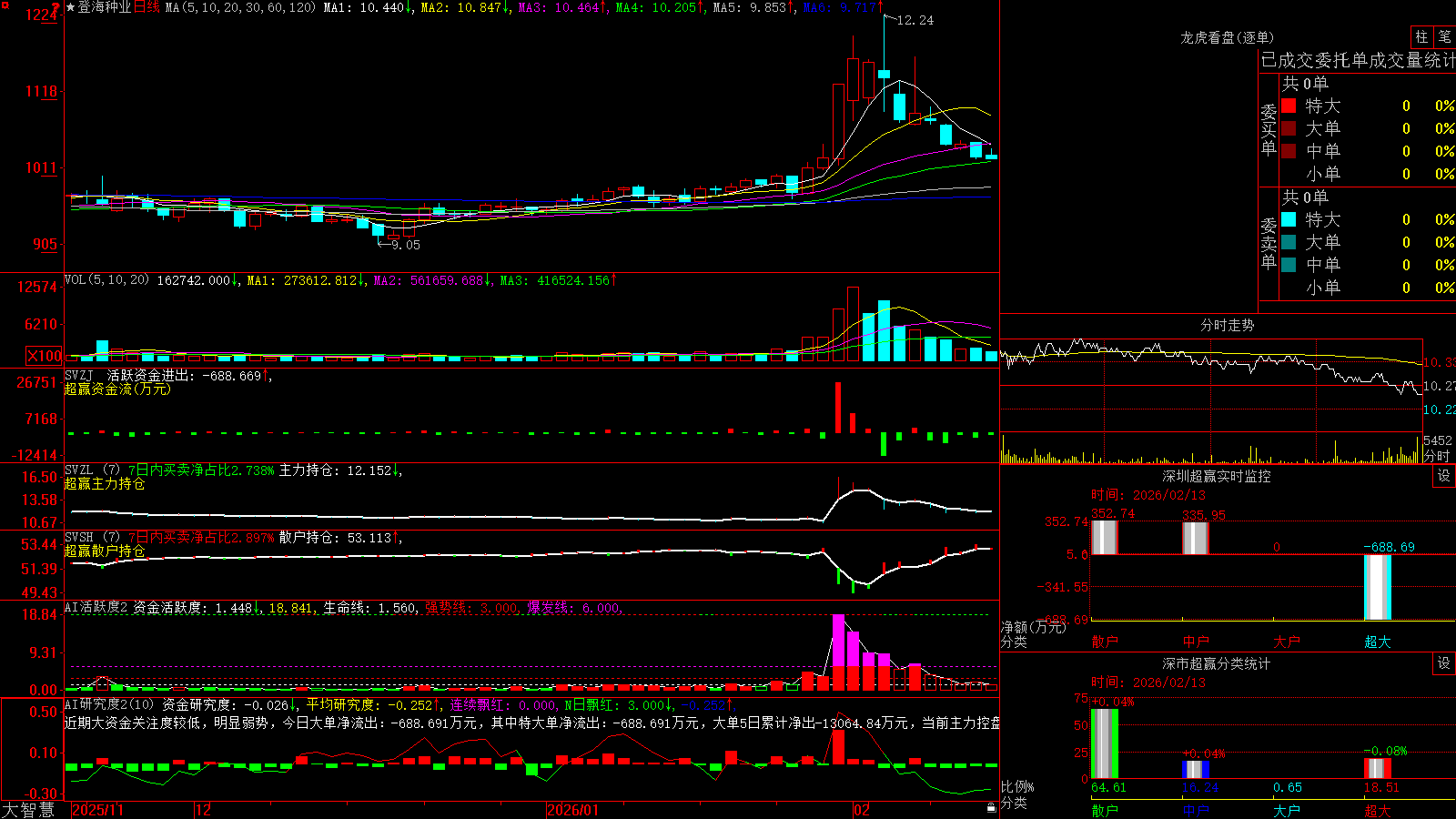Click the SVSH indicator name
The width and height of the screenshot is (1456, 819).
click(79, 537)
